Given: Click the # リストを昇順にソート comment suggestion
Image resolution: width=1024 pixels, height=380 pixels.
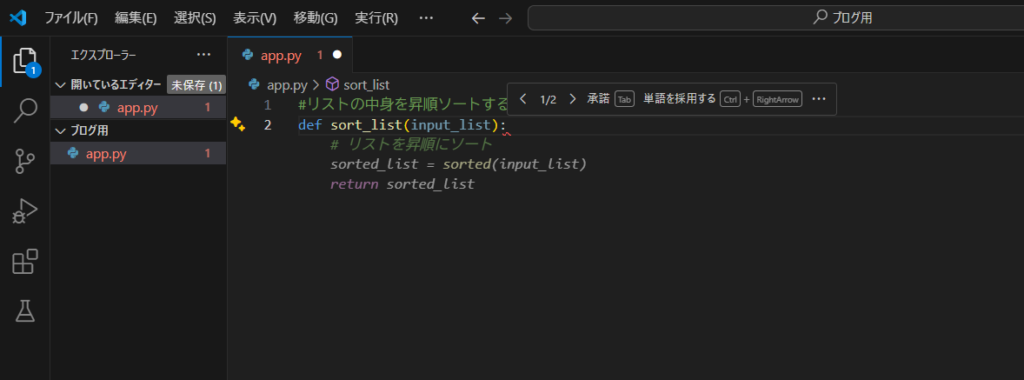Looking at the screenshot, I should click(x=411, y=144).
